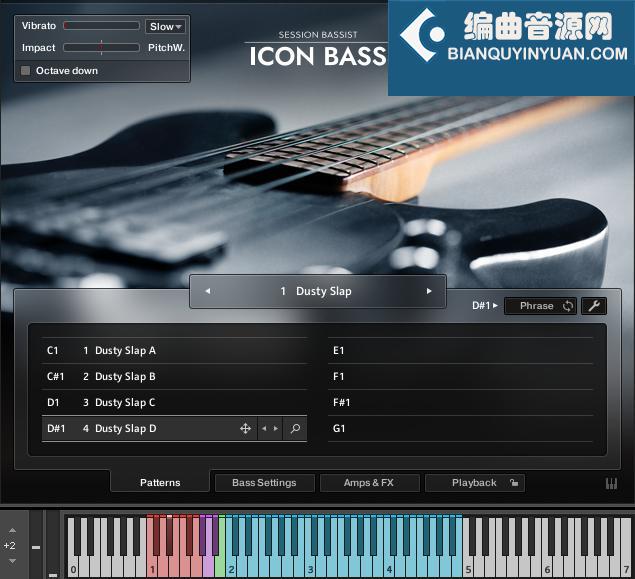Select the empty F1 pattern slot
Image resolution: width=635 pixels, height=579 pixels.
click(460, 377)
